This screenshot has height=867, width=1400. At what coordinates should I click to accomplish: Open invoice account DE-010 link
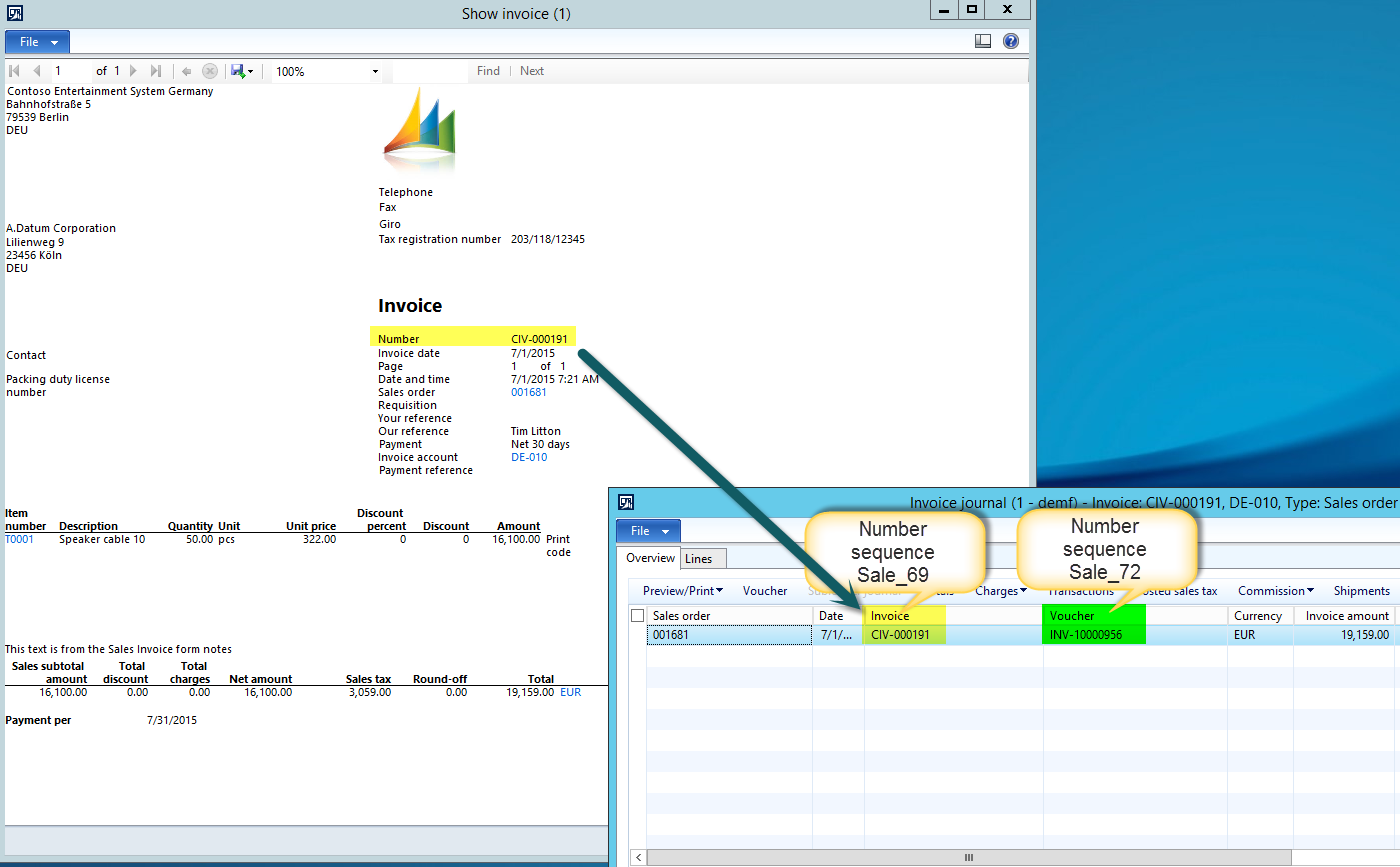[x=529, y=457]
